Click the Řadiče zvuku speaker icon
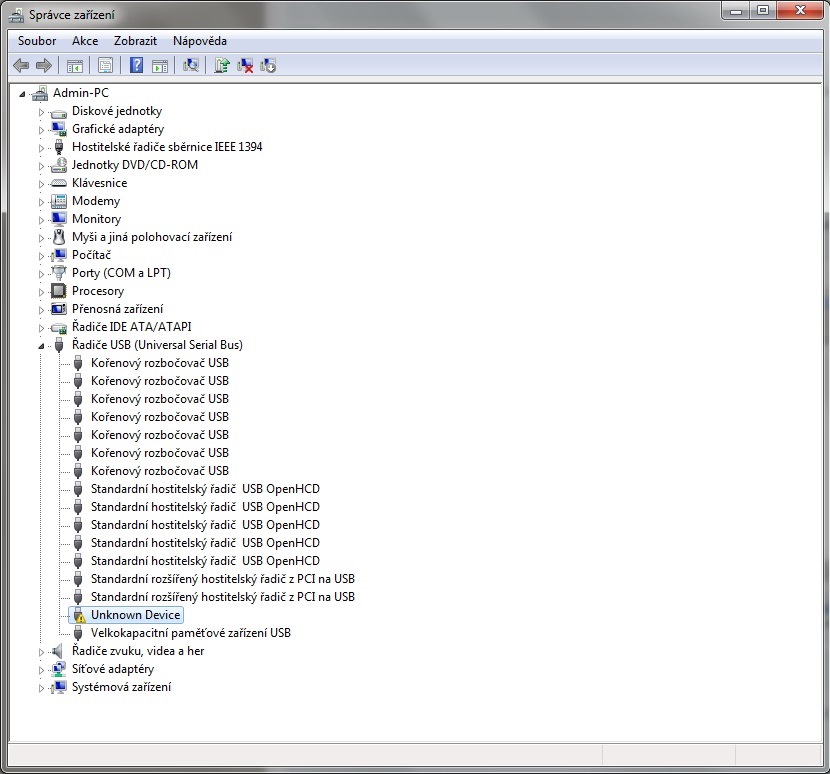The width and height of the screenshot is (830, 774). pyautogui.click(x=57, y=651)
